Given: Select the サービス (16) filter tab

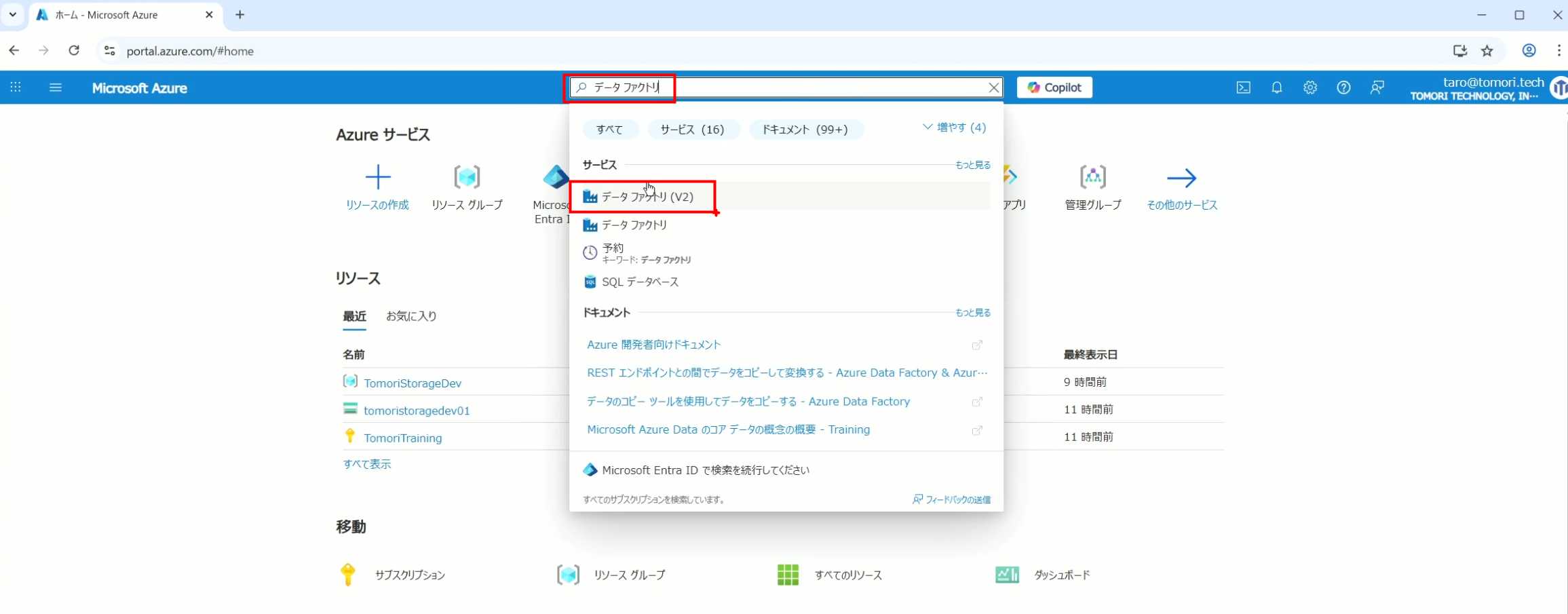Looking at the screenshot, I should point(691,130).
